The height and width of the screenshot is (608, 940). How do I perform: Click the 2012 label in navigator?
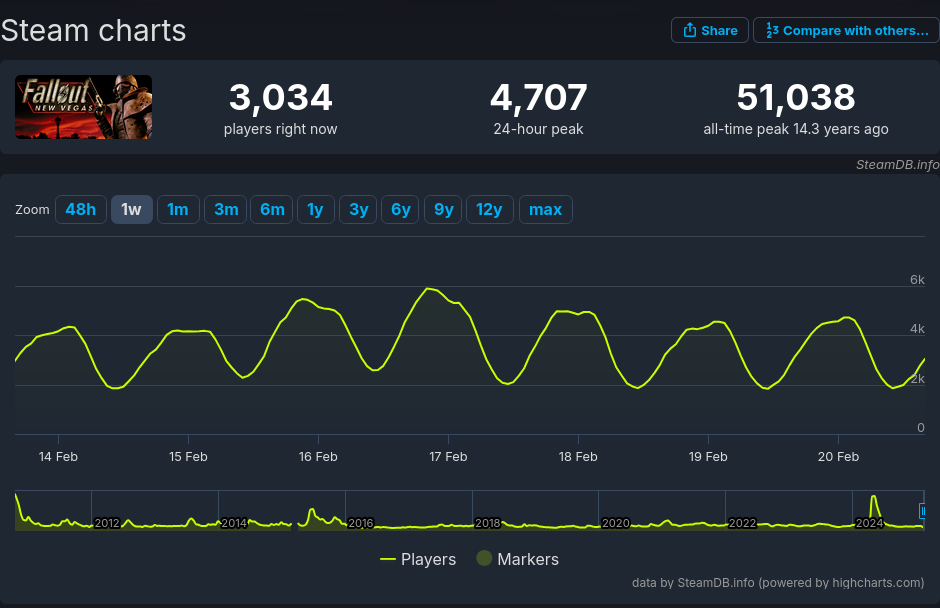point(107,523)
